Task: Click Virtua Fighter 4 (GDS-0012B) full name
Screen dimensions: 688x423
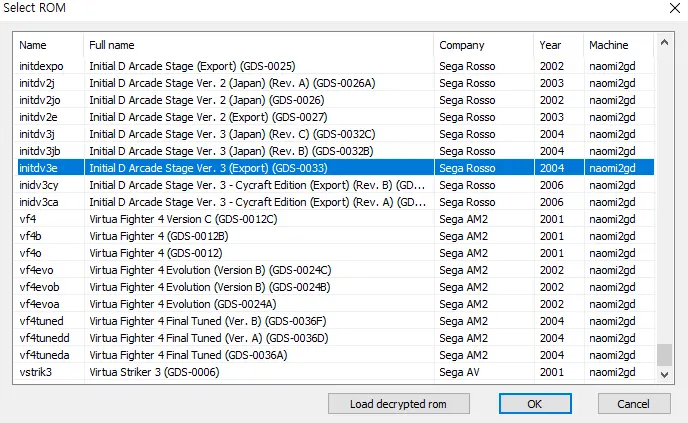Action: (x=159, y=236)
